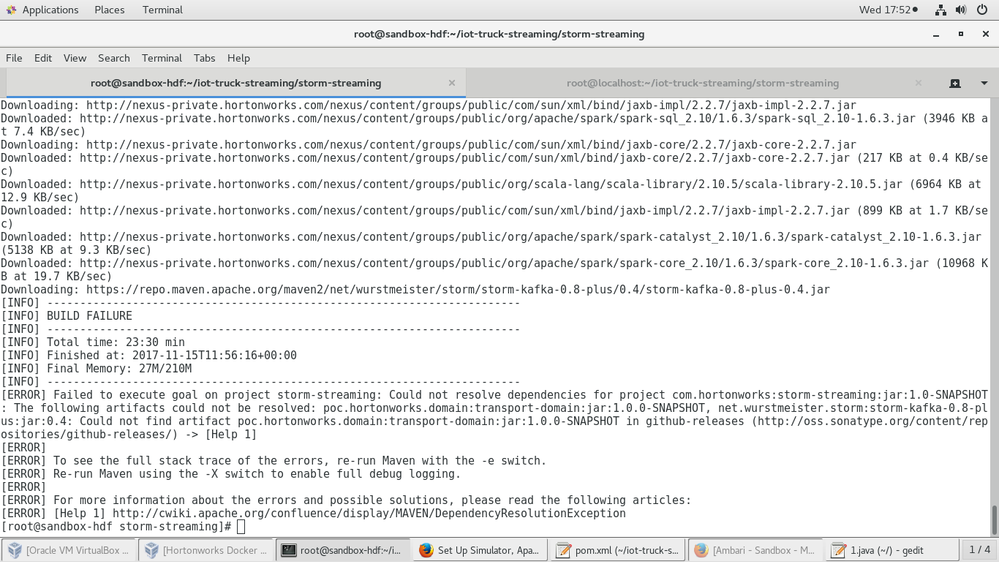Click the Re-run Maven using -X switch line
Image resolution: width=999 pixels, height=562 pixels.
pyautogui.click(x=231, y=474)
